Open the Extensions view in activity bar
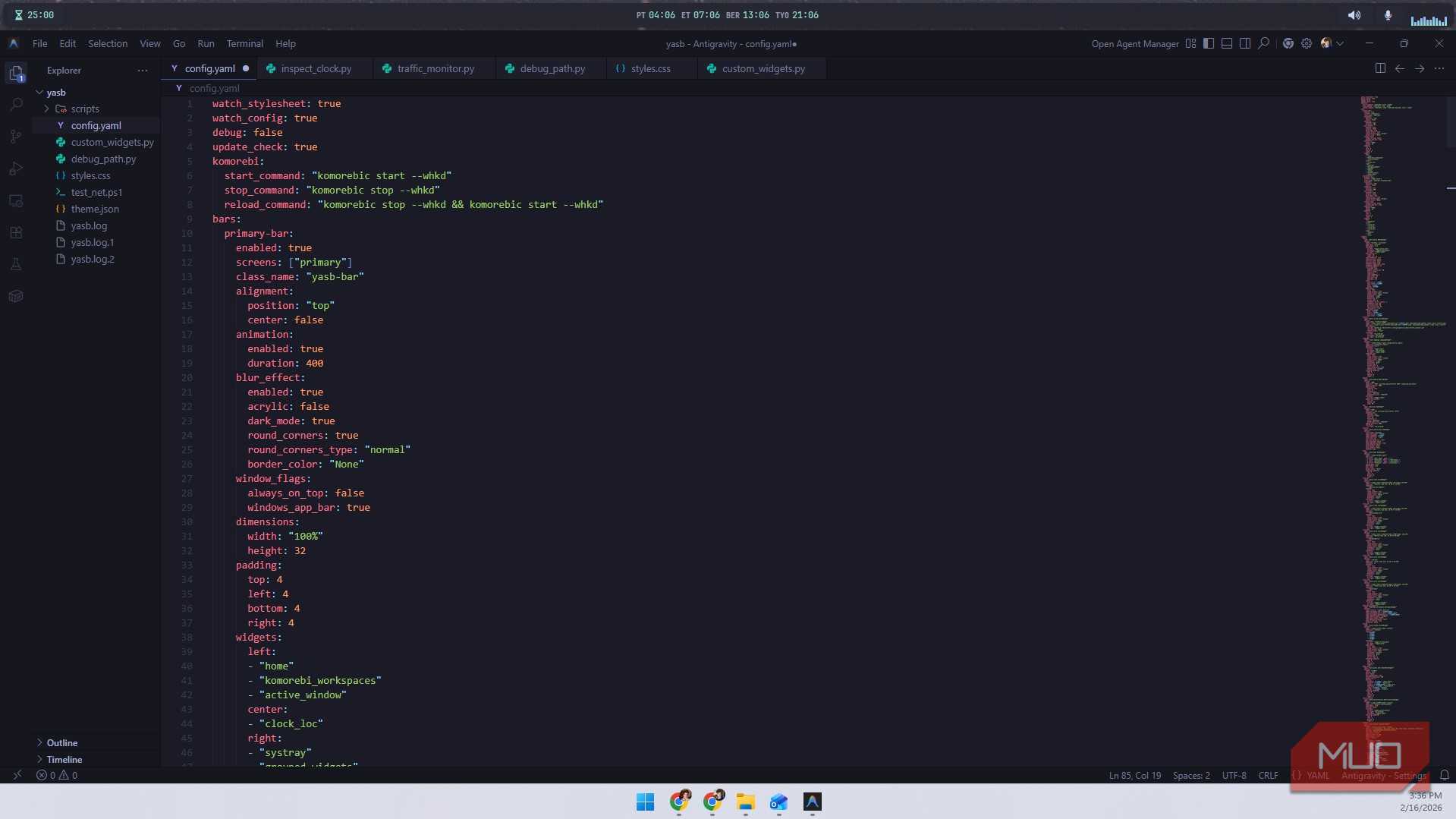1456x819 pixels. (x=16, y=233)
